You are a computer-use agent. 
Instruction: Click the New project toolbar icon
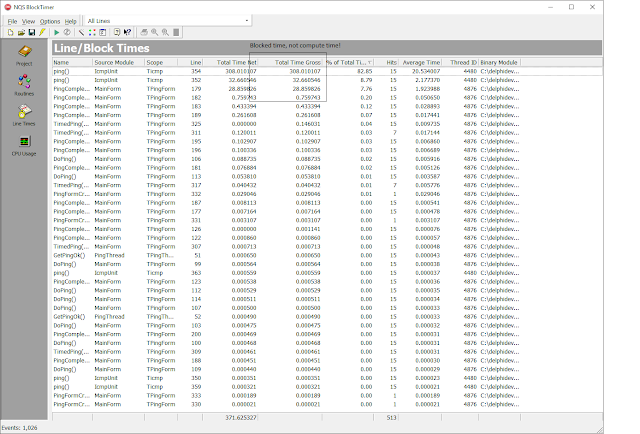(x=11, y=32)
